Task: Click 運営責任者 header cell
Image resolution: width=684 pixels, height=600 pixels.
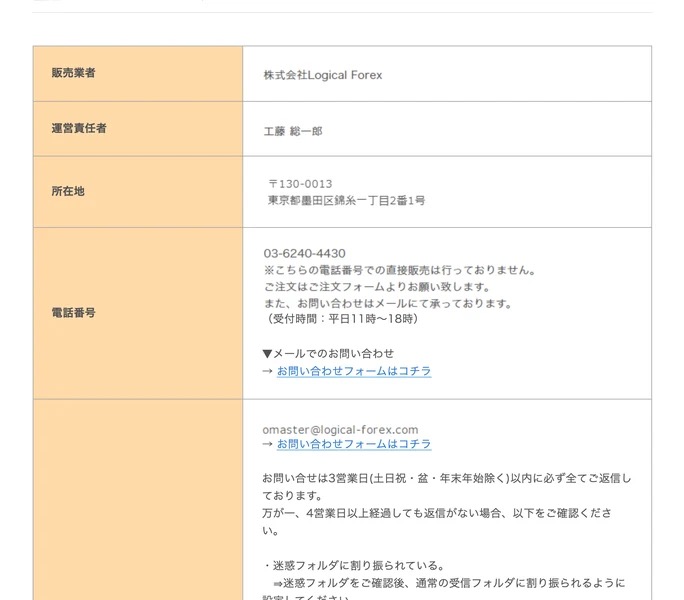Action: click(138, 129)
